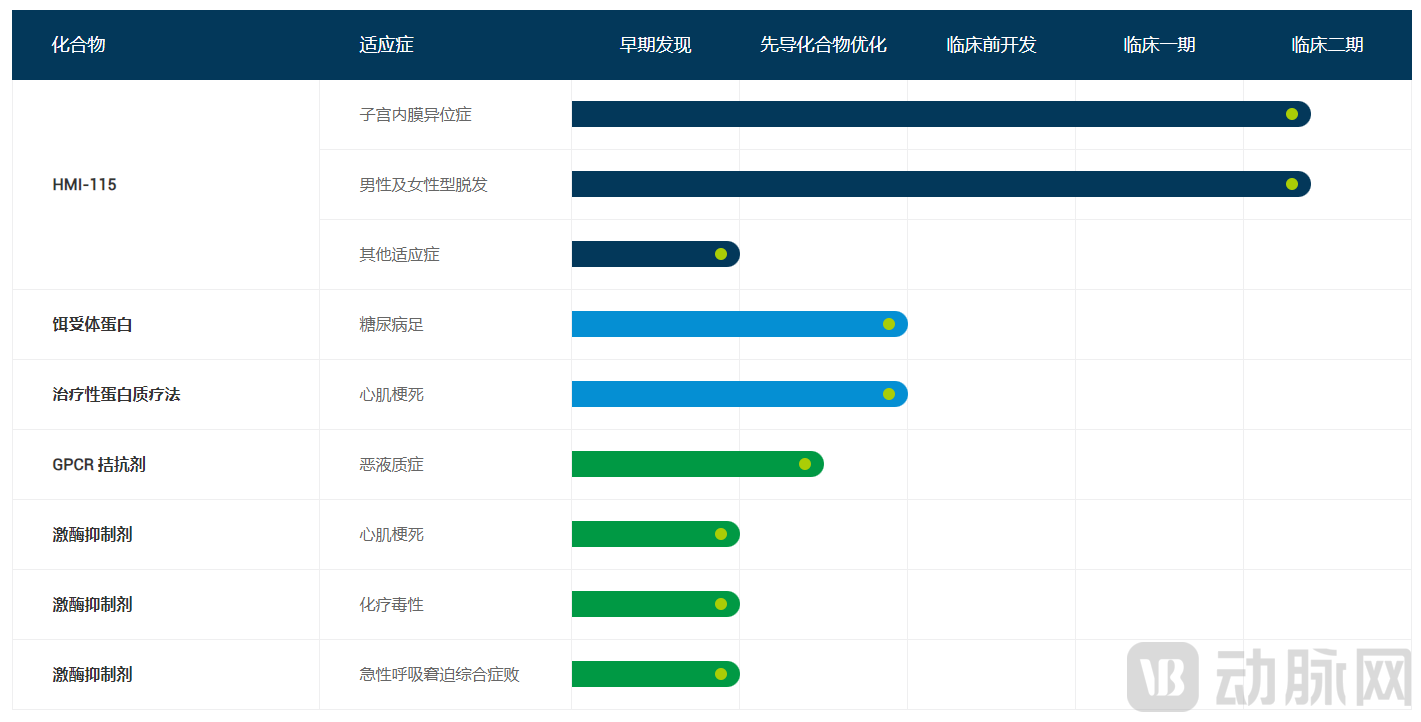
Task: Open the HMI-115 compound label
Action: click(x=84, y=185)
